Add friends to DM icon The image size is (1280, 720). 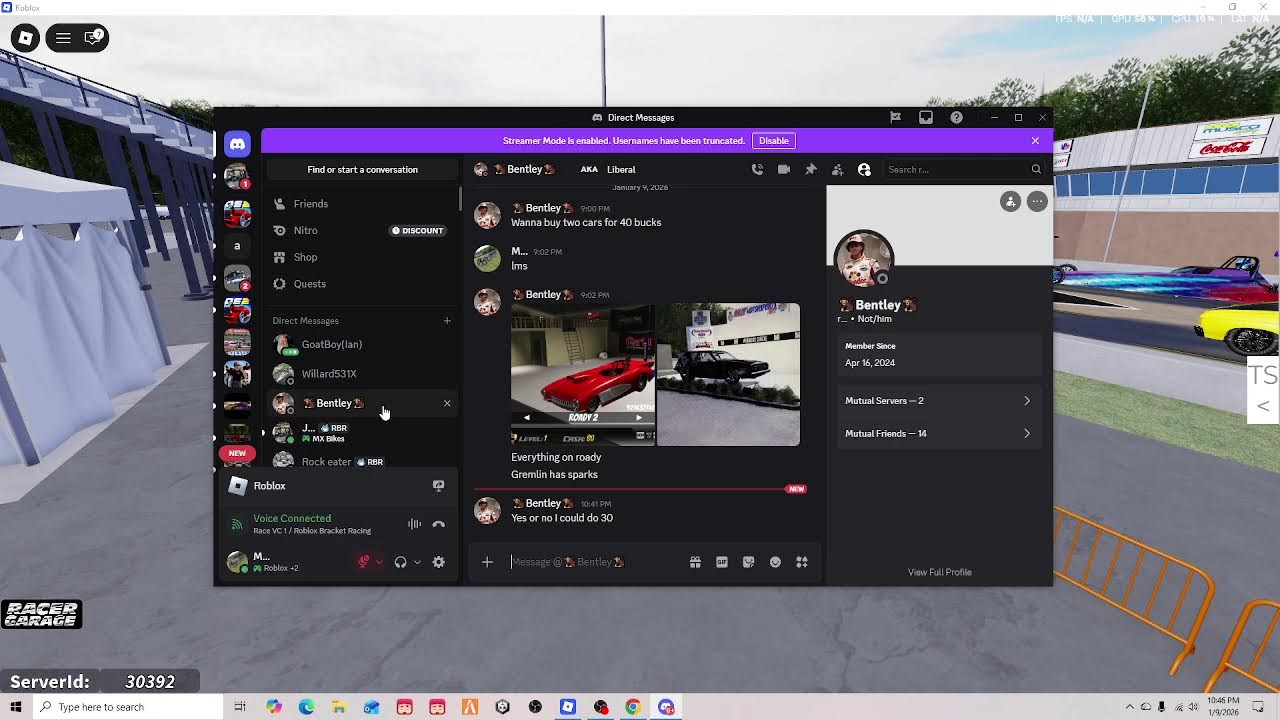(x=838, y=169)
